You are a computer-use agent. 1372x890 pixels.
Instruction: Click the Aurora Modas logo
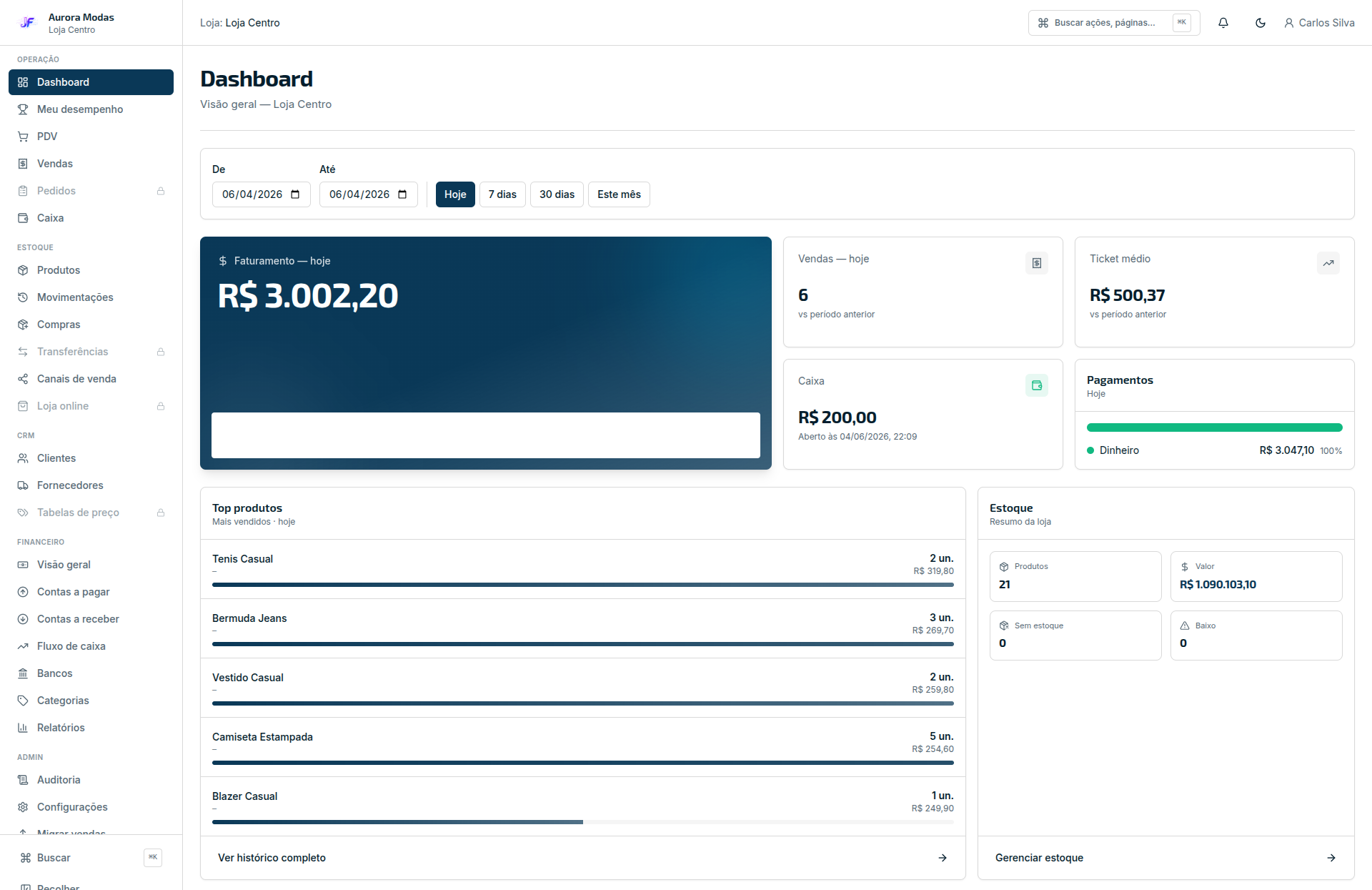(27, 23)
